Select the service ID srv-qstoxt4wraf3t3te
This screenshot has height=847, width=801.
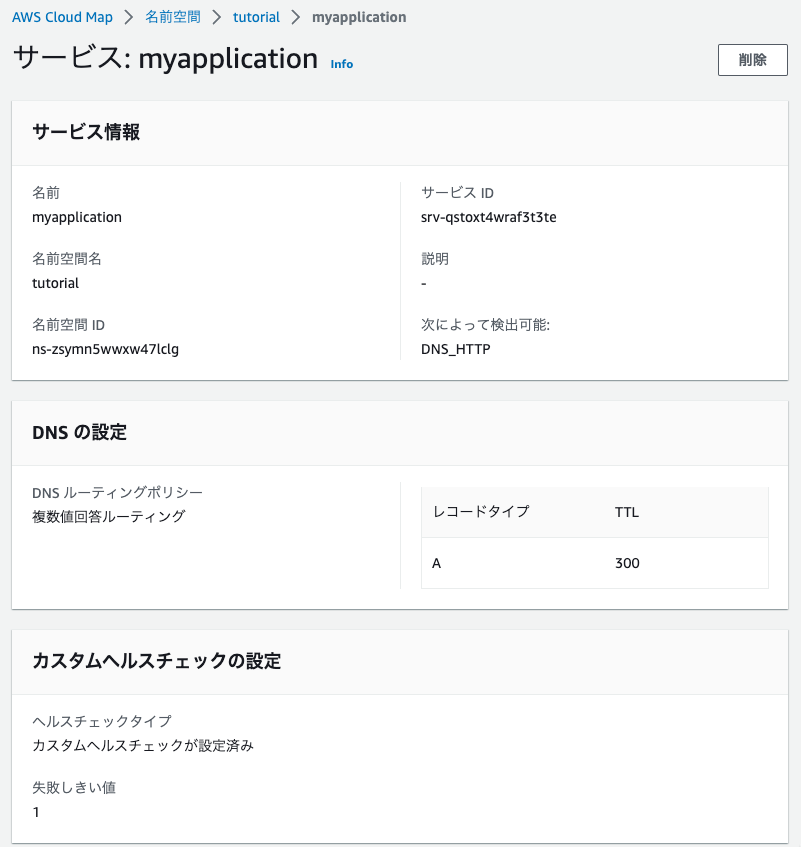pos(488,217)
